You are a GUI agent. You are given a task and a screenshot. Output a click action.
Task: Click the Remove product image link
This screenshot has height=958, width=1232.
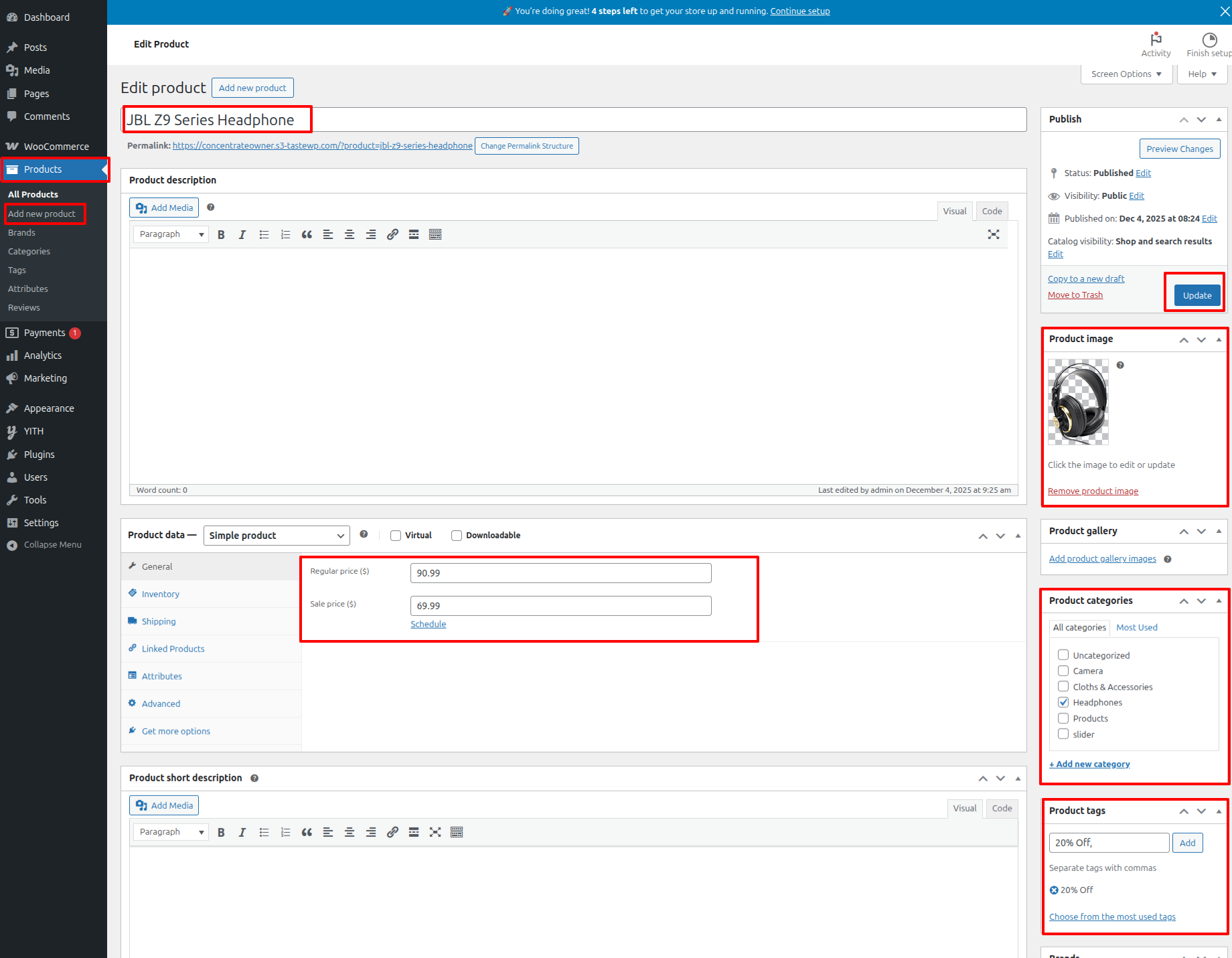pyautogui.click(x=1093, y=491)
